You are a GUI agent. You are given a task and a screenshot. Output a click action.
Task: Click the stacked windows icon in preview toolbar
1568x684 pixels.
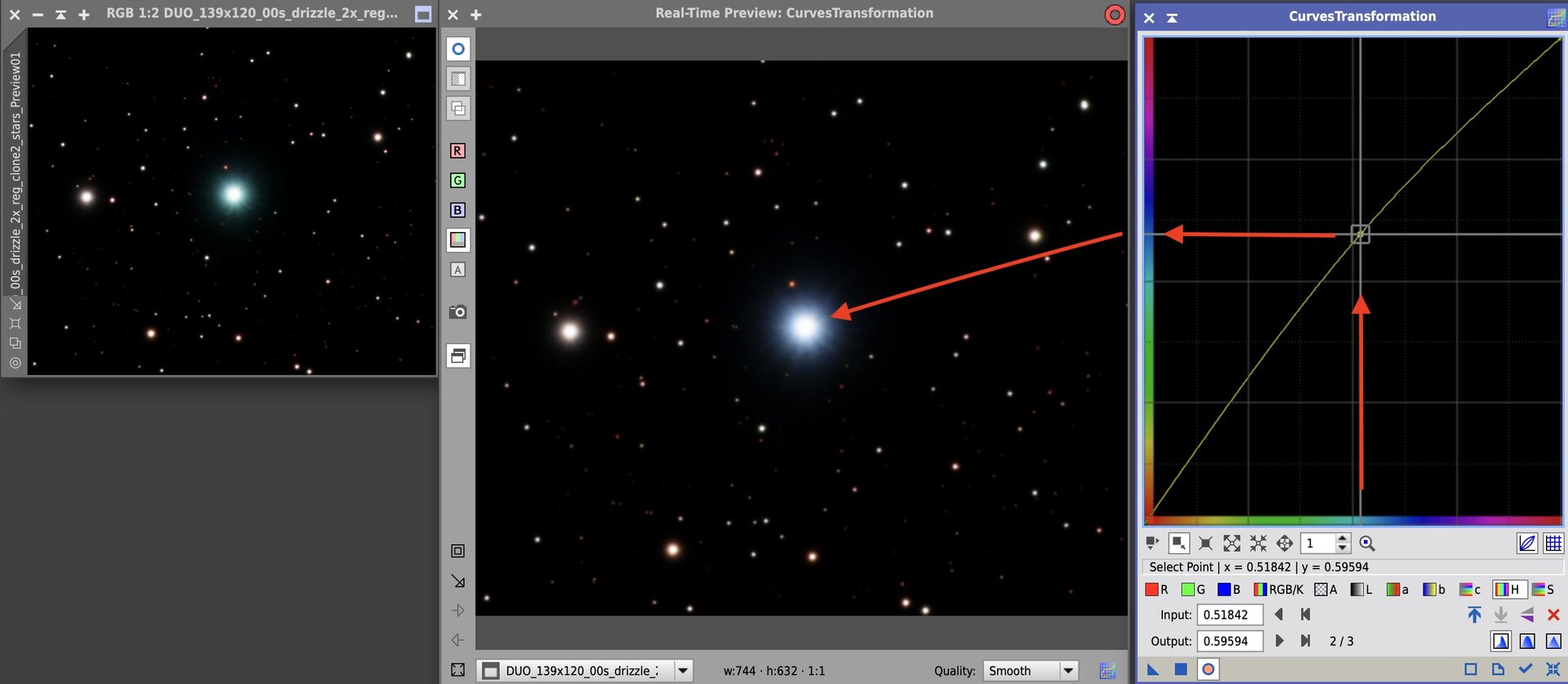click(458, 355)
